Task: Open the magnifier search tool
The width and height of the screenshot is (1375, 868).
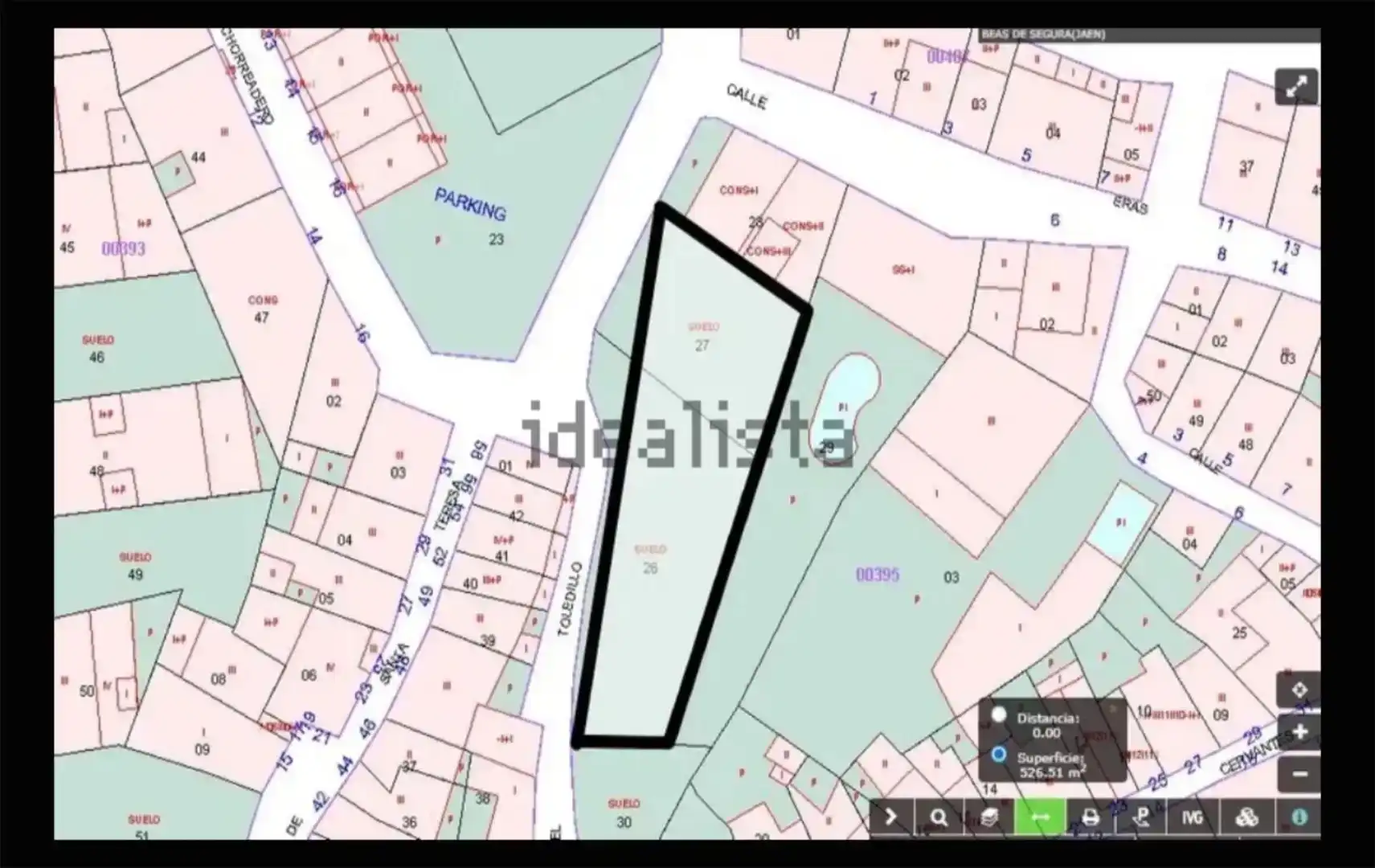Action: [x=939, y=817]
